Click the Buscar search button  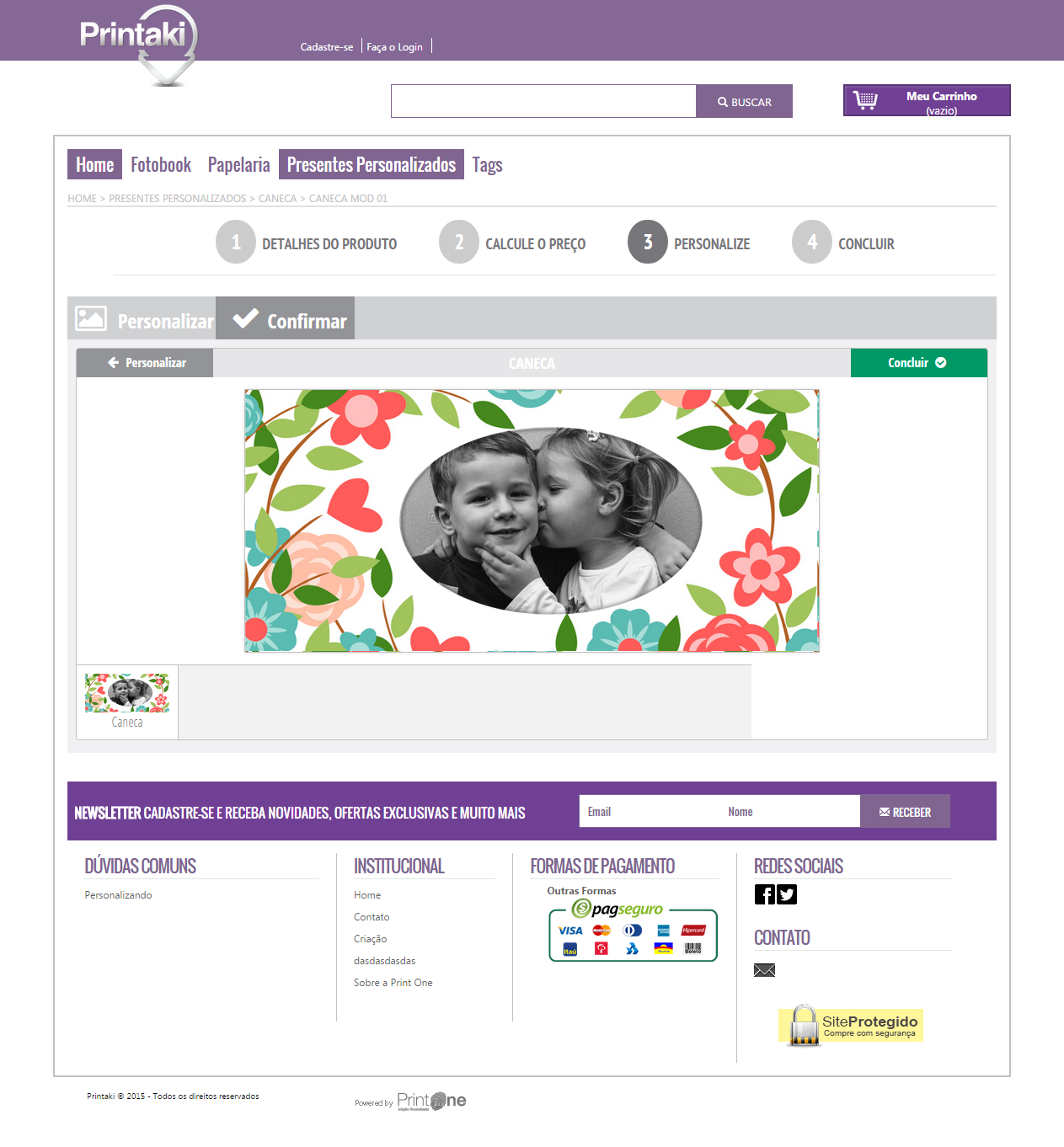[744, 101]
